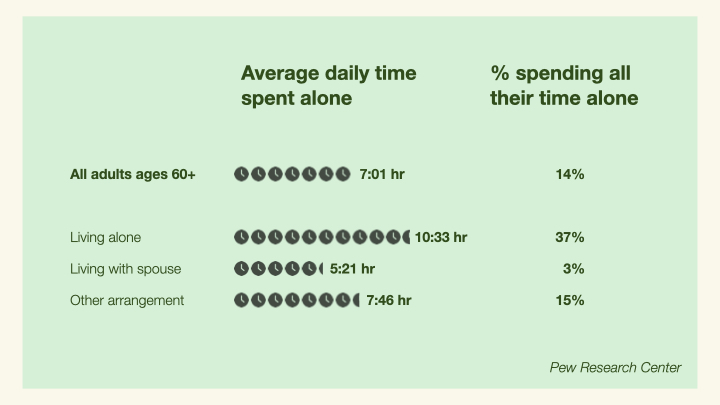This screenshot has height=405, width=720.
Task: Click partial clock icon beside 7:46 hr
Action: 356,300
